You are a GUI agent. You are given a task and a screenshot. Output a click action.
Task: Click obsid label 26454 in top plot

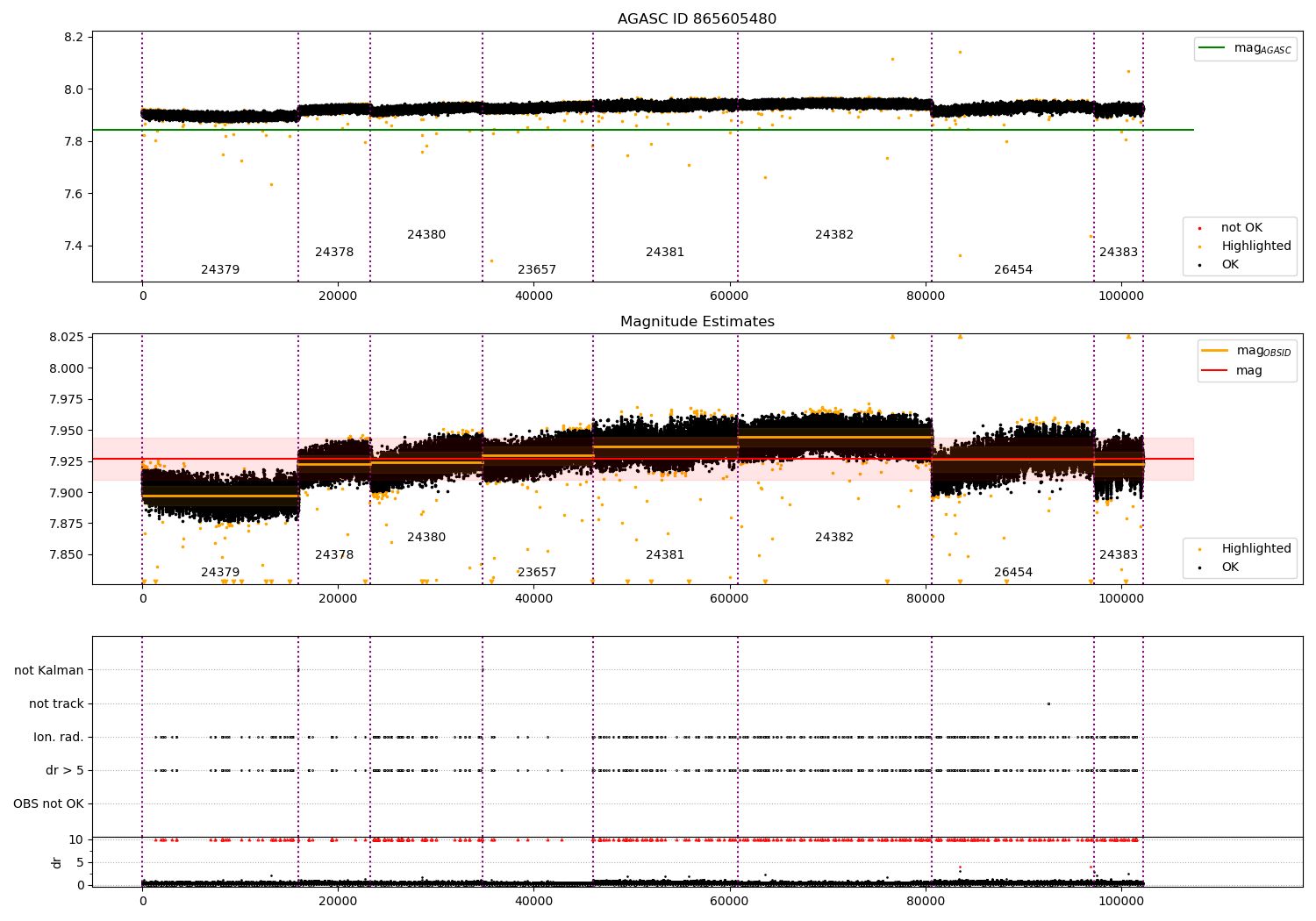coord(1013,270)
